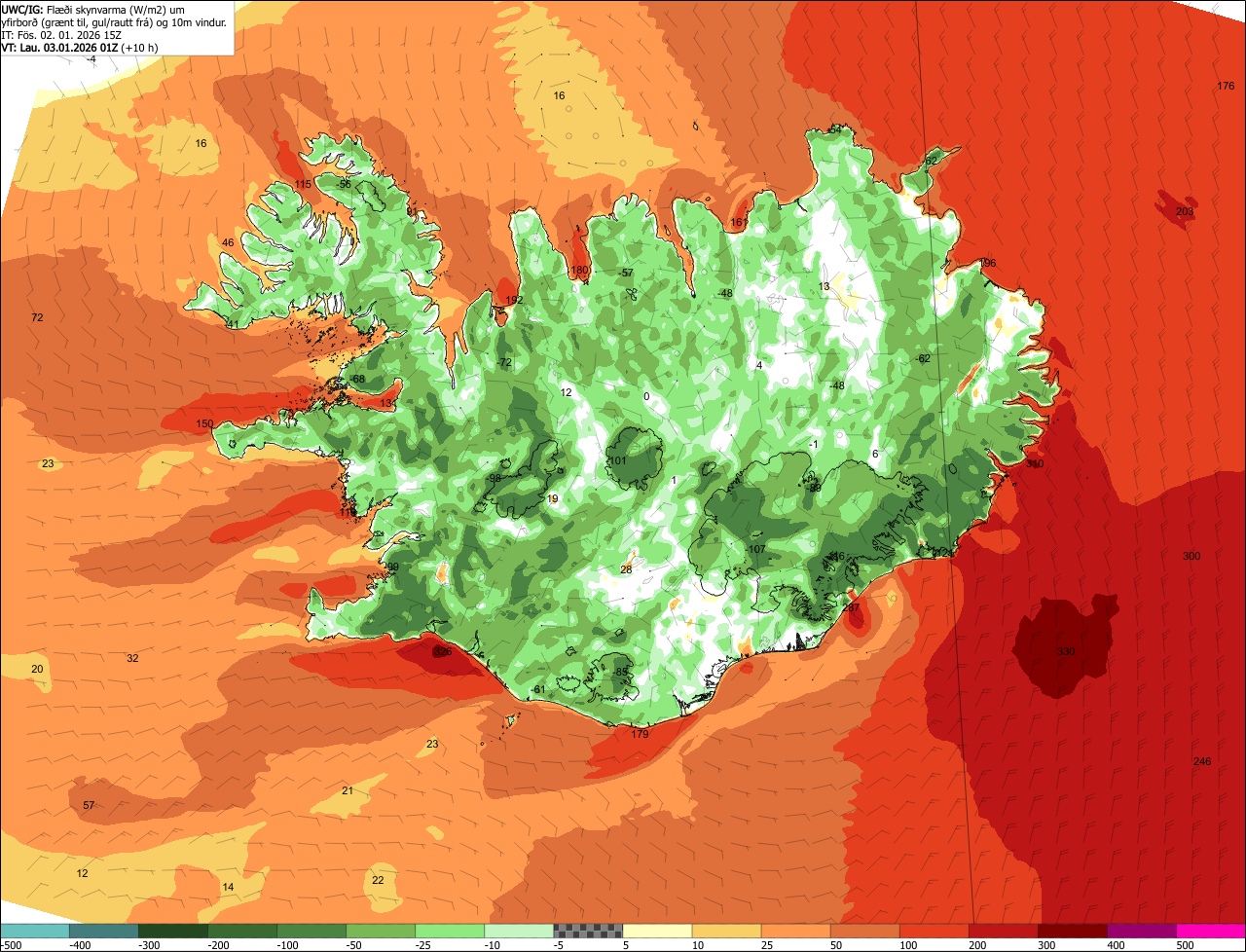Click the map value '203' off the northeast coast
The image size is (1246, 952).
(1185, 211)
